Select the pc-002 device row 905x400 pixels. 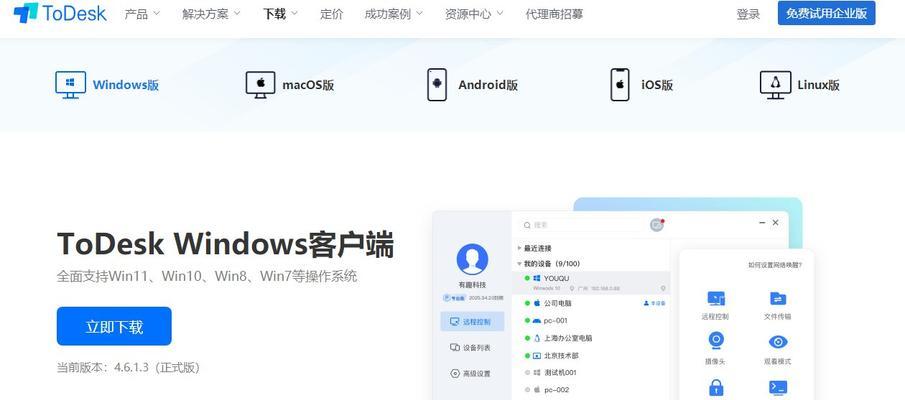point(590,390)
